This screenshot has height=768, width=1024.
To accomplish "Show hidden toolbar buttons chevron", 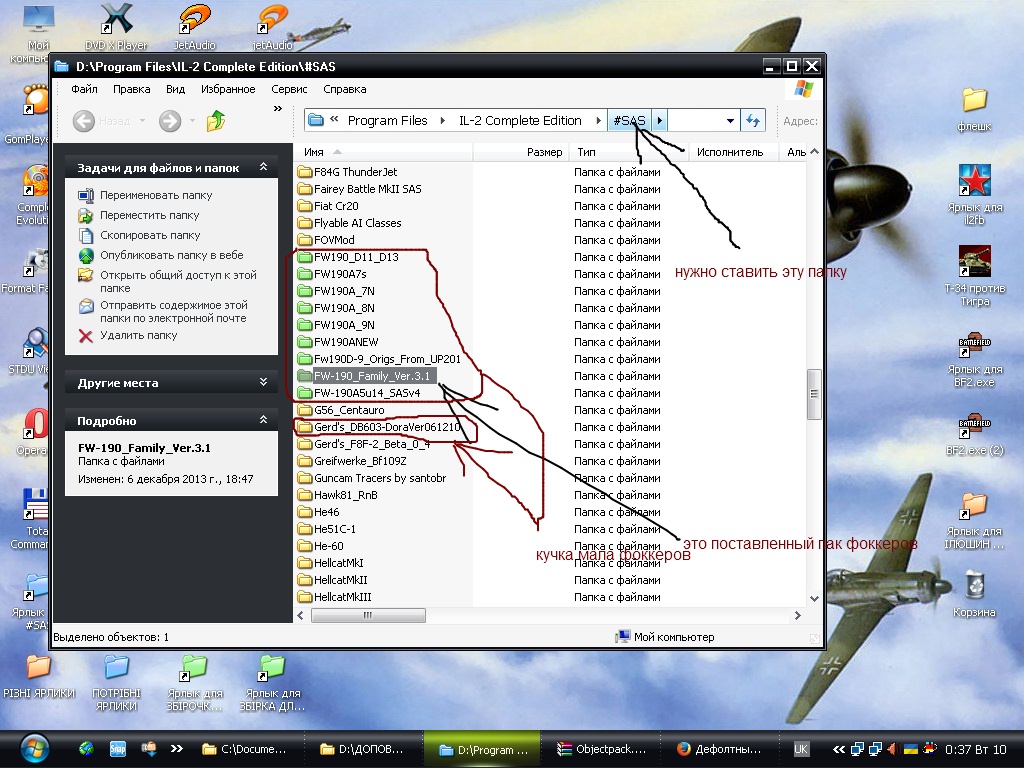I will click(278, 108).
